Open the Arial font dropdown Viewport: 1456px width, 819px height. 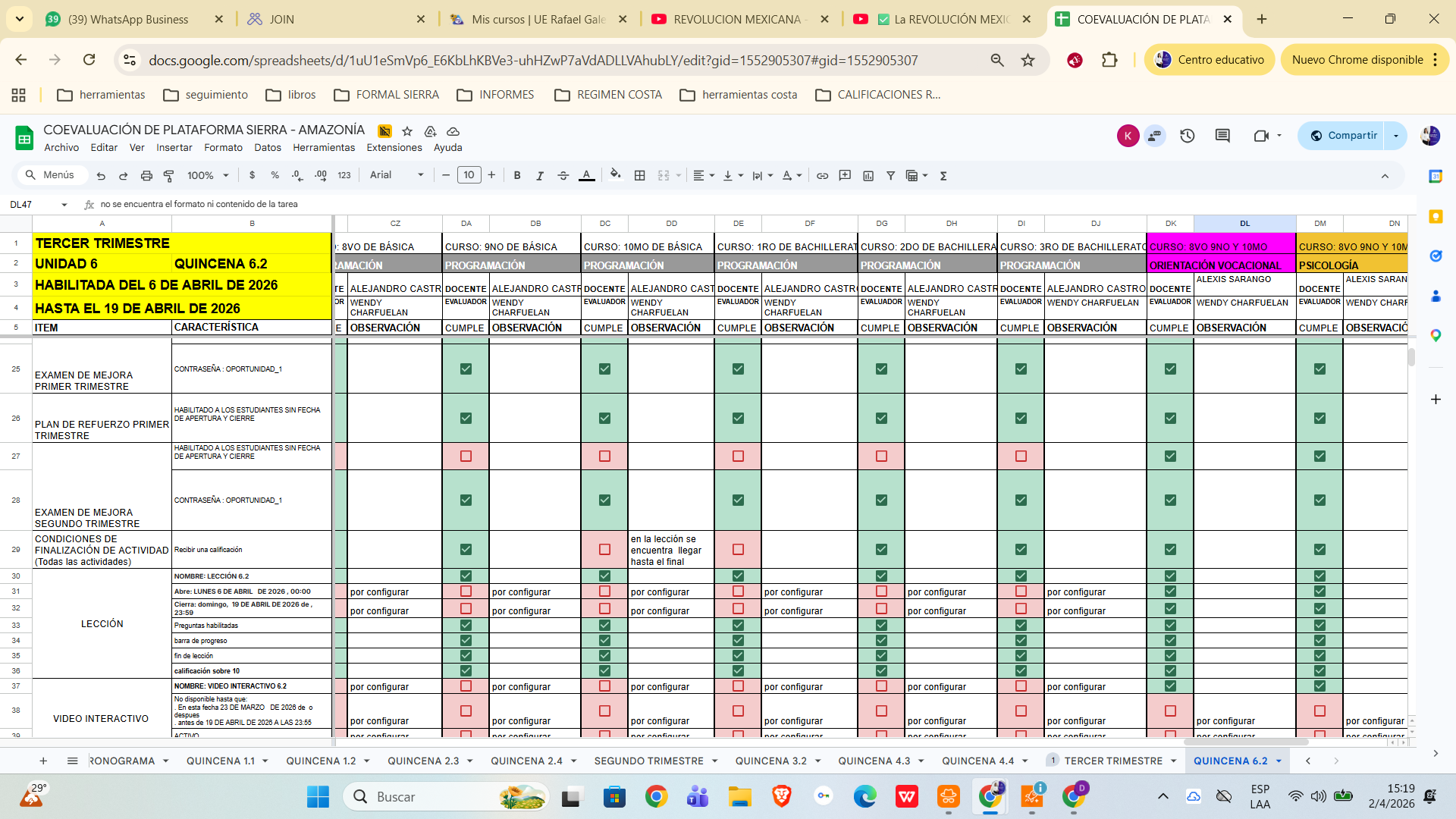pos(396,175)
